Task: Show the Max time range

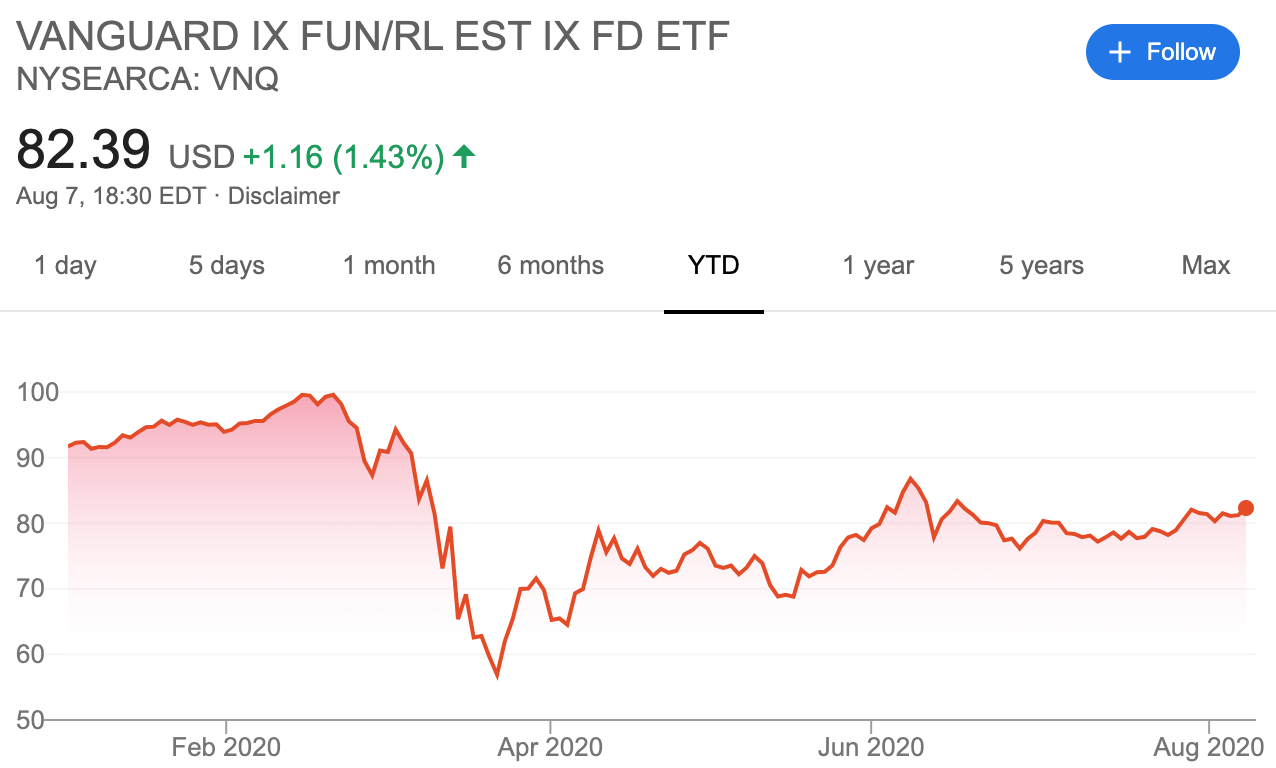Action: point(1206,265)
